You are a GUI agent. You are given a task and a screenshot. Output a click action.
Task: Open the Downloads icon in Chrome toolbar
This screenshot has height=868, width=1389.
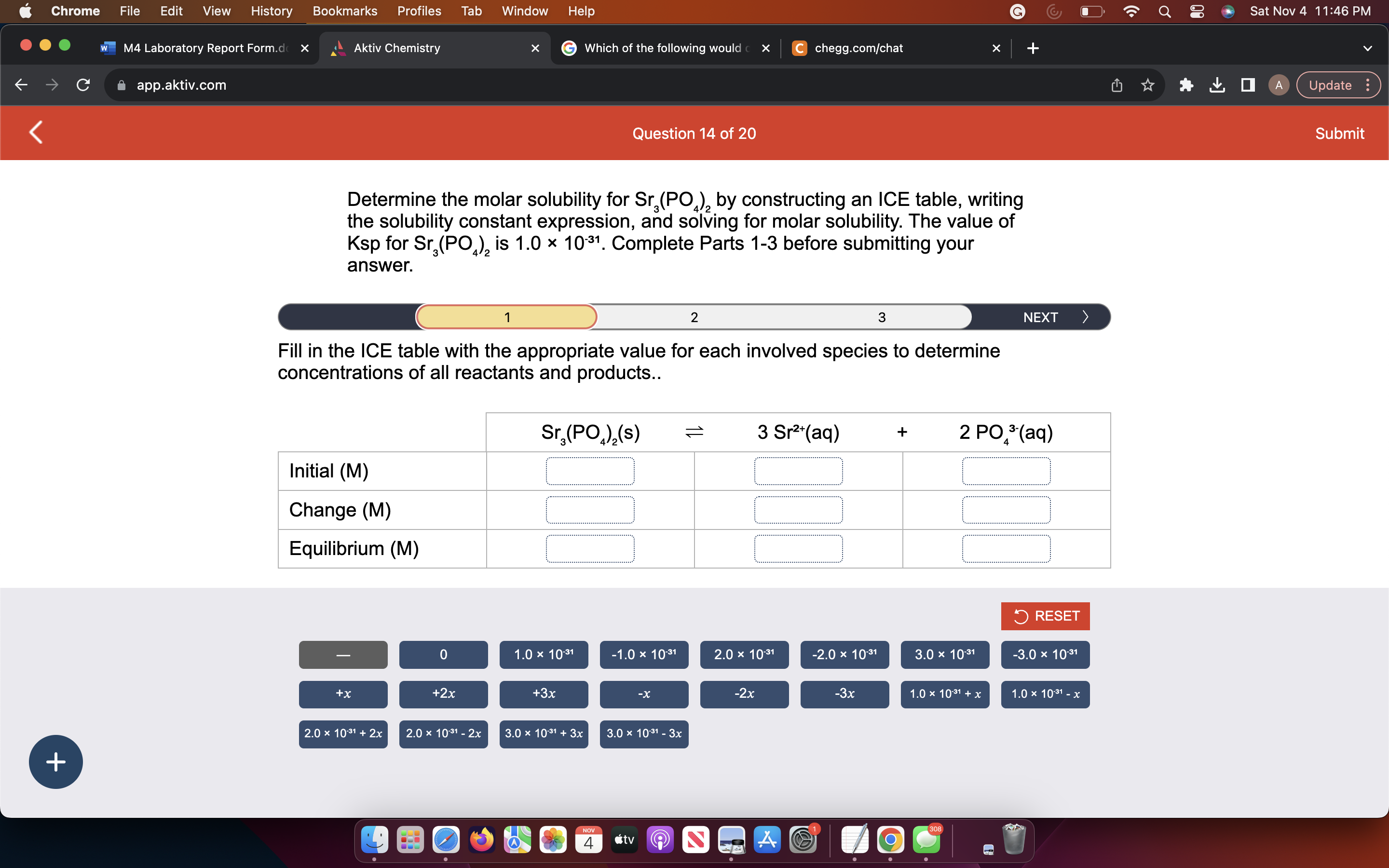click(1217, 85)
